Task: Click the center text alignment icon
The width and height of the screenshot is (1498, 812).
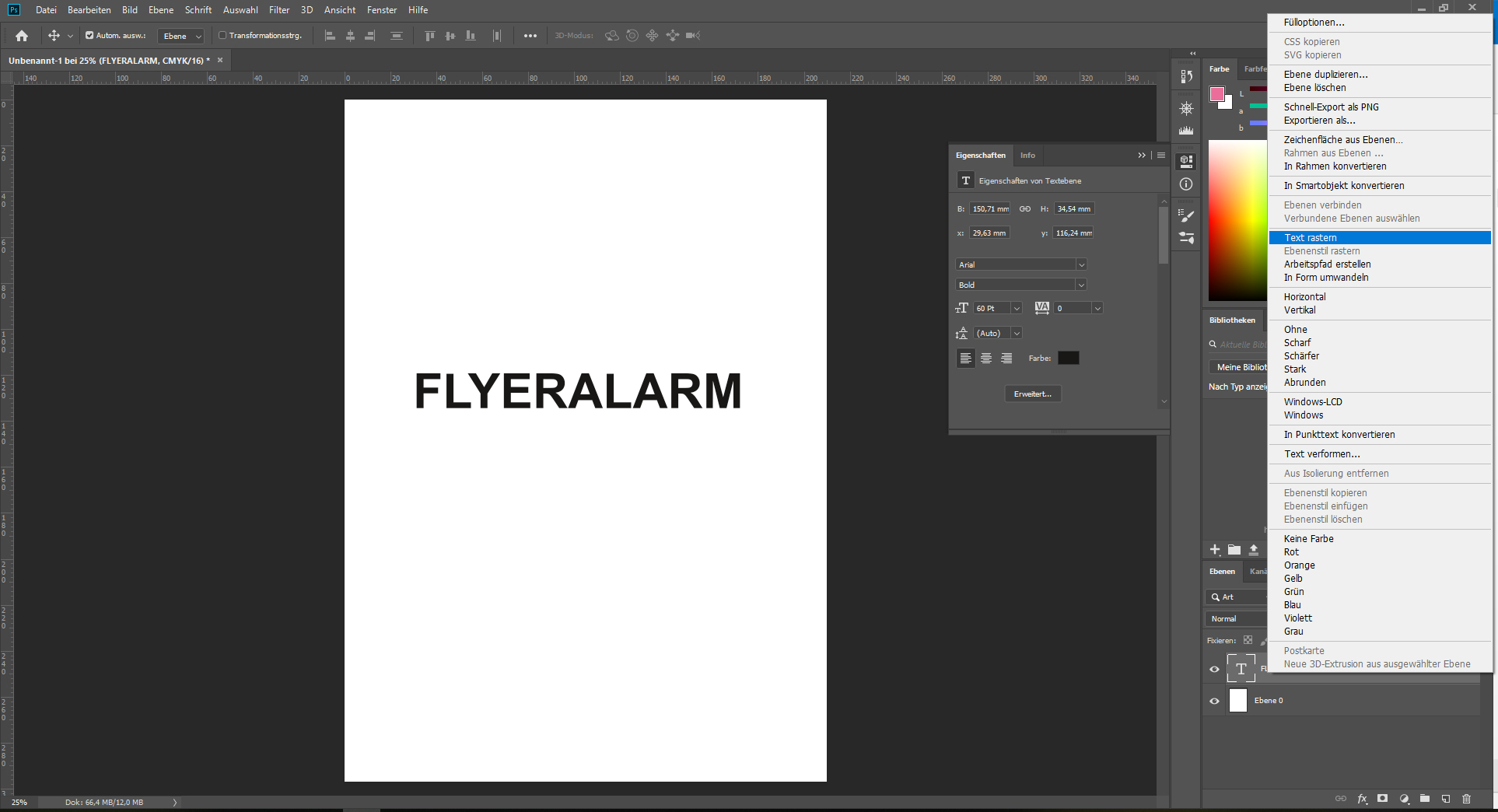Action: [x=985, y=359]
